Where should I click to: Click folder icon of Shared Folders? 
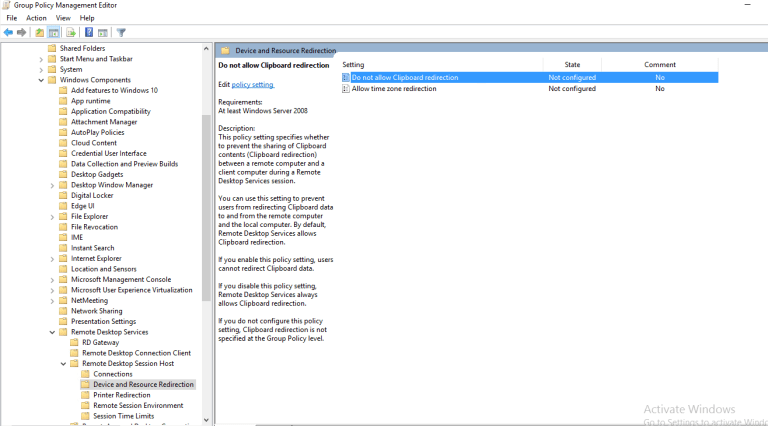point(52,48)
